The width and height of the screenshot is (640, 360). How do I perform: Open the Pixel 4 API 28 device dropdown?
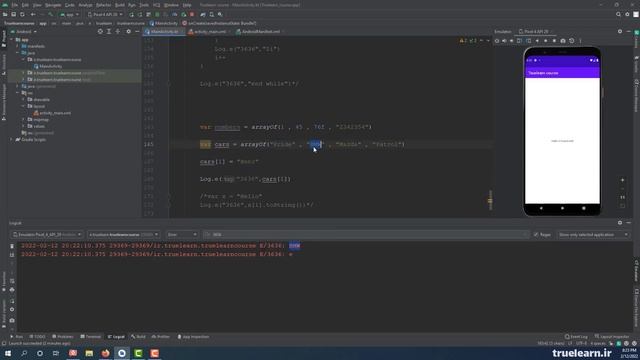tap(105, 14)
